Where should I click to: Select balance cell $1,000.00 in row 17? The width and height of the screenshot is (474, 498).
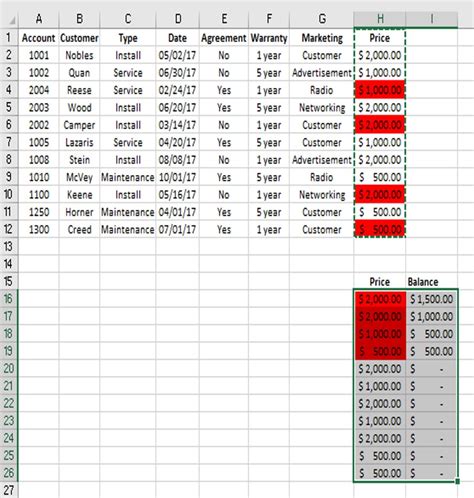[x=432, y=316]
